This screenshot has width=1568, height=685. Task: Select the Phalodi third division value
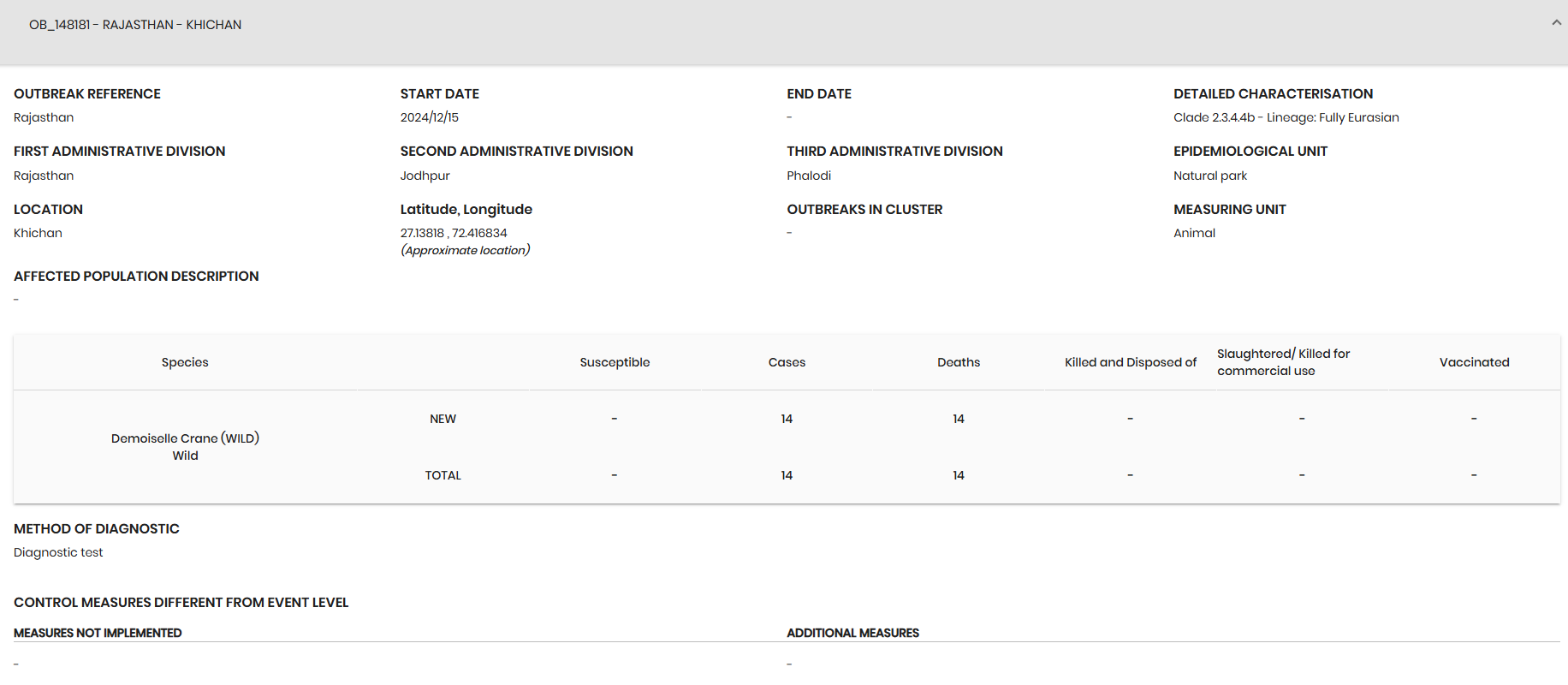point(809,176)
